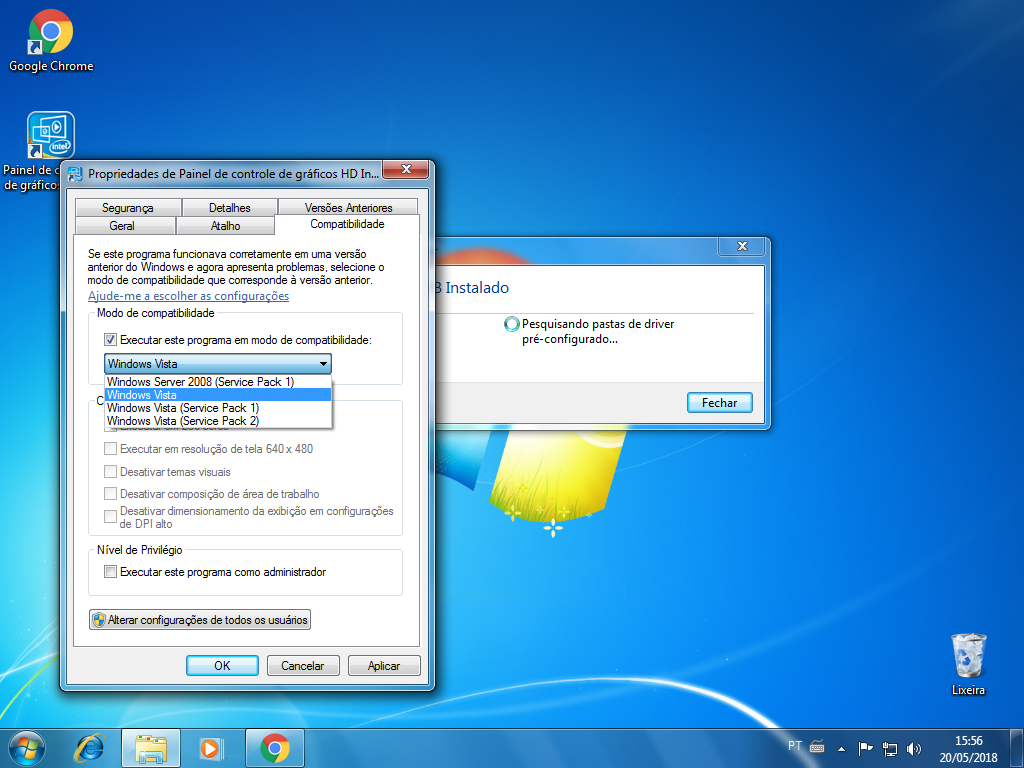Show hidden tray icons arrow
The image size is (1024, 768).
coord(842,748)
